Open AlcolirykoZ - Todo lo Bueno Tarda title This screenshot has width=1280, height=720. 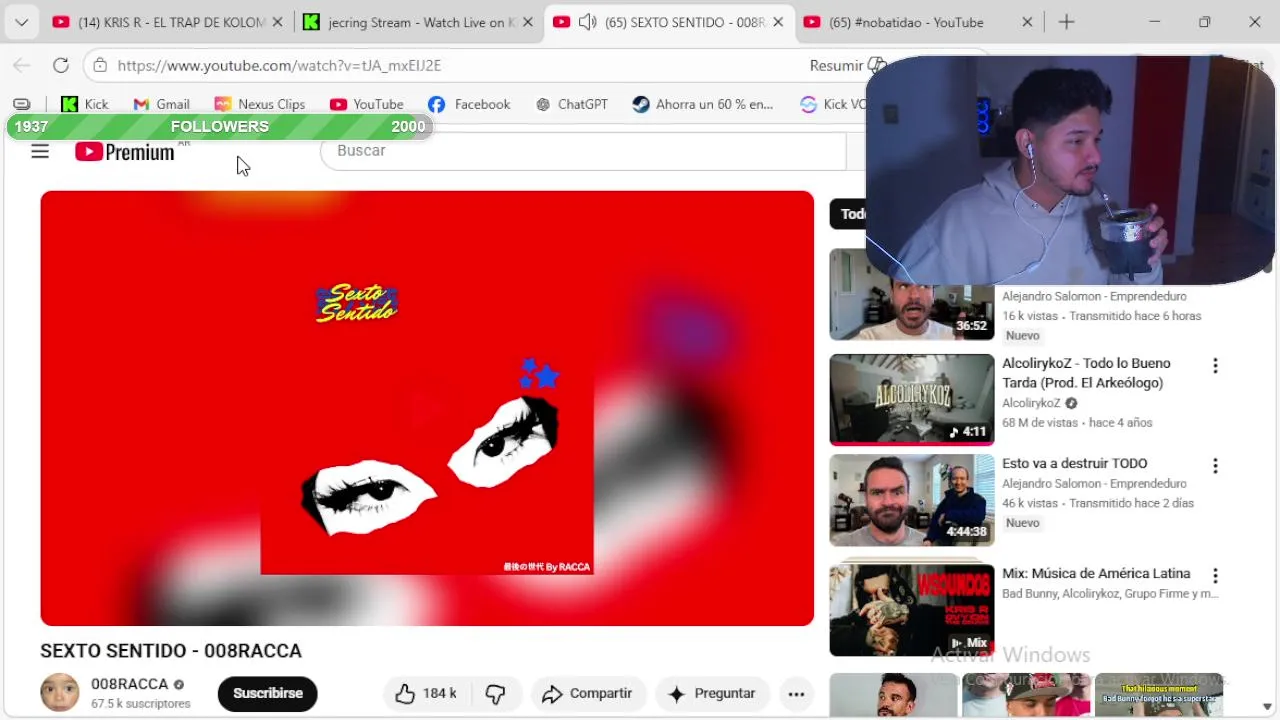1086,373
